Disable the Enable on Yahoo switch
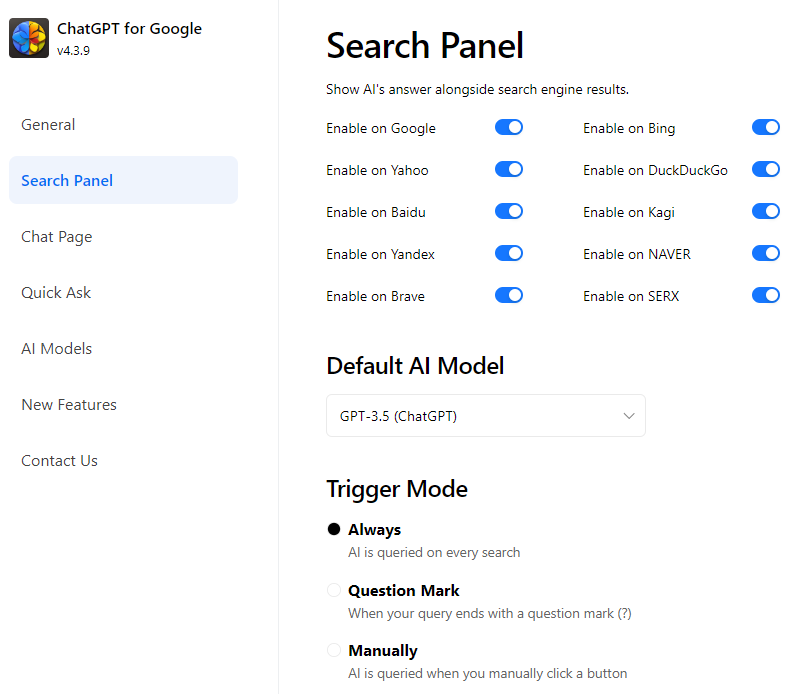Screen dimensions: 797x694 point(509,169)
